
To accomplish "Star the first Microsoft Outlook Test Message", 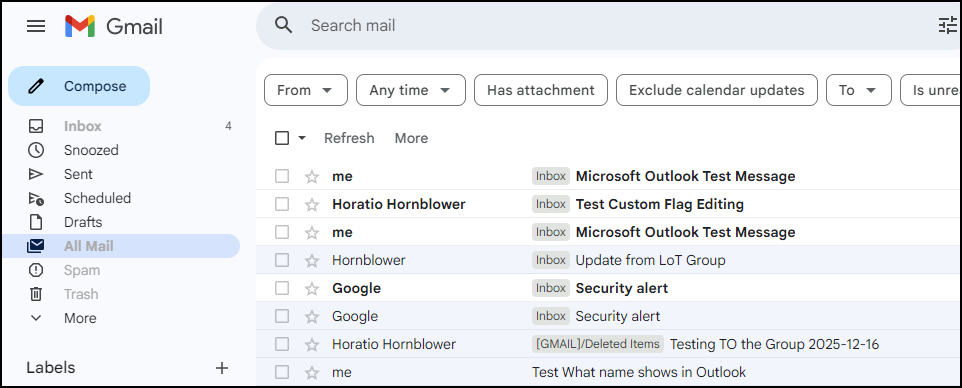I will pyautogui.click(x=312, y=177).
